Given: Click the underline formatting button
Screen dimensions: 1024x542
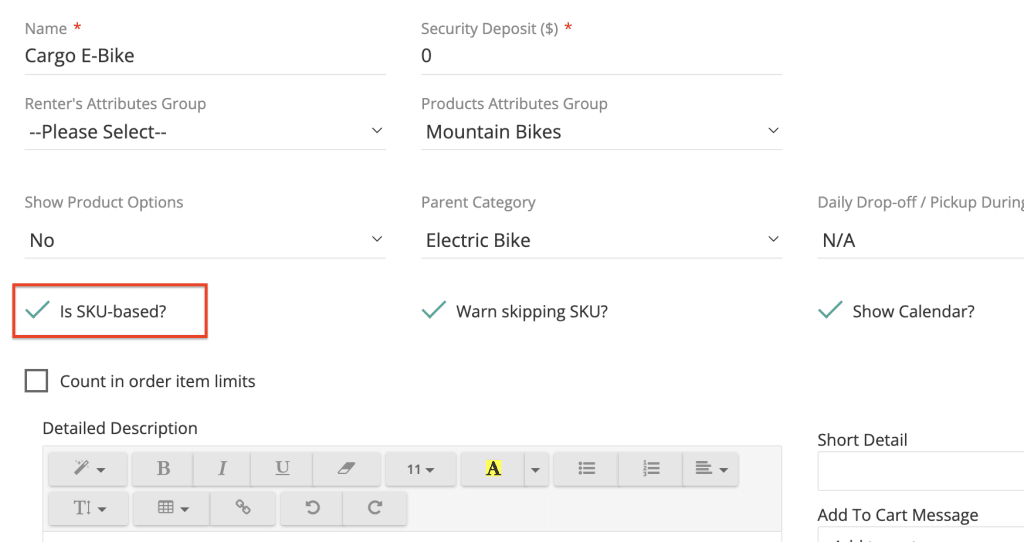Looking at the screenshot, I should click(283, 468).
